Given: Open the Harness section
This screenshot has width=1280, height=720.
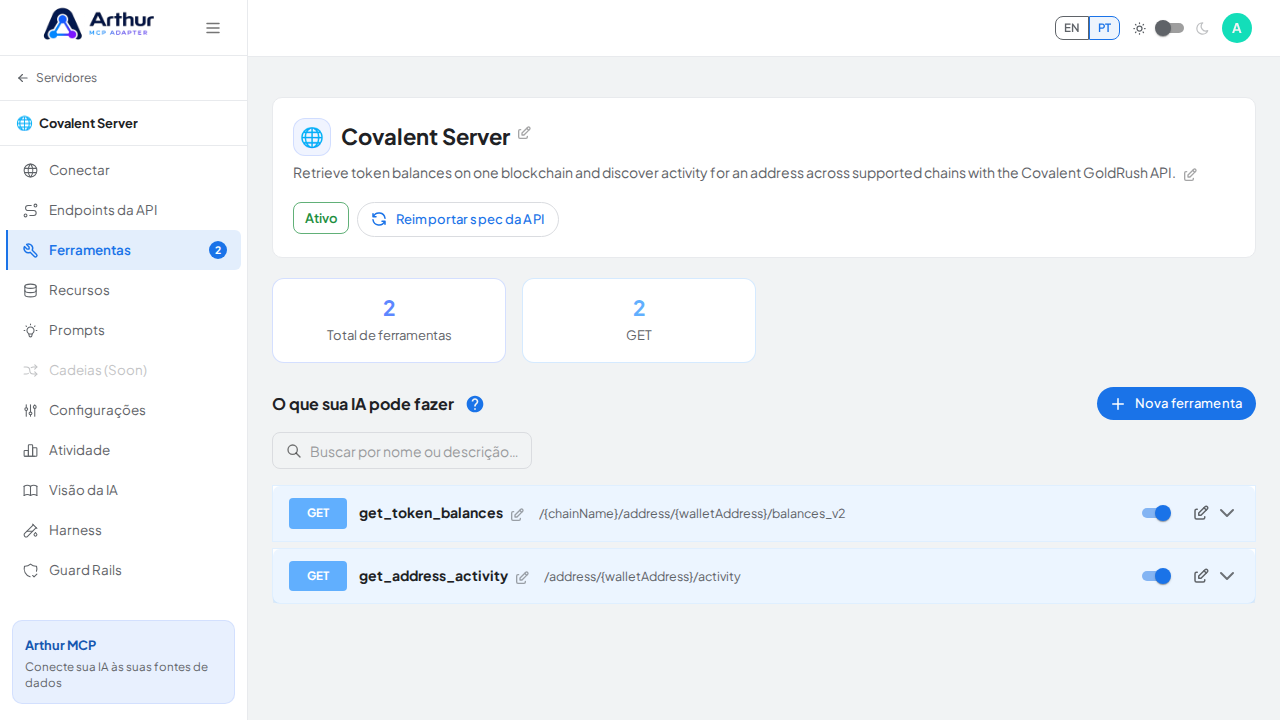Looking at the screenshot, I should (x=123, y=530).
